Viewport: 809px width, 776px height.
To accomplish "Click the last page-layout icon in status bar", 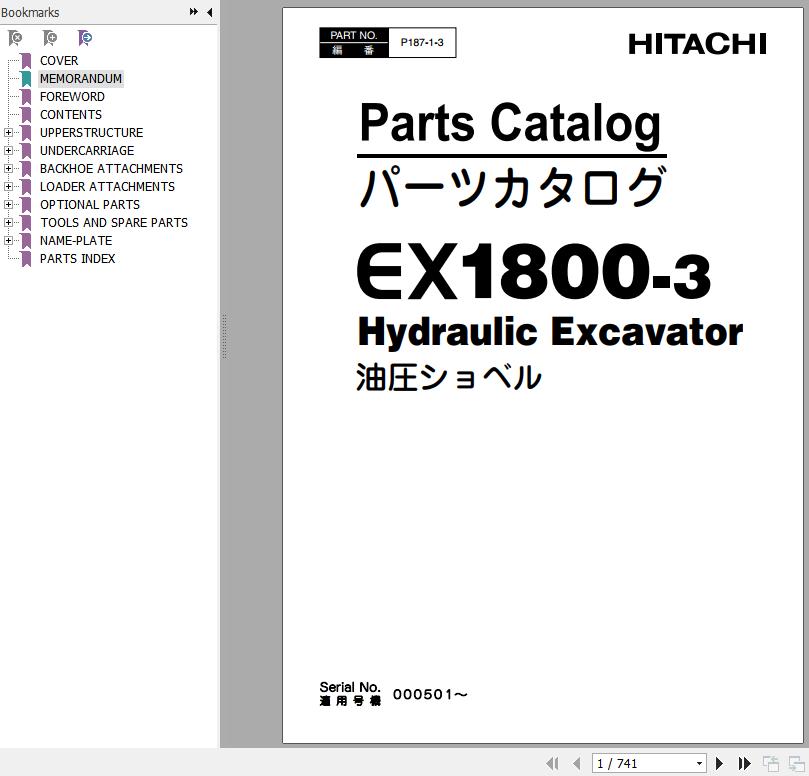I will [797, 763].
